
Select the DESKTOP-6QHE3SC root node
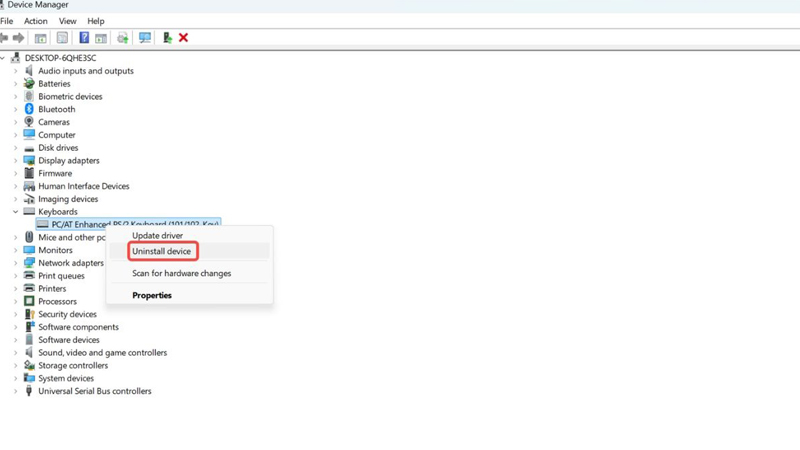click(60, 58)
